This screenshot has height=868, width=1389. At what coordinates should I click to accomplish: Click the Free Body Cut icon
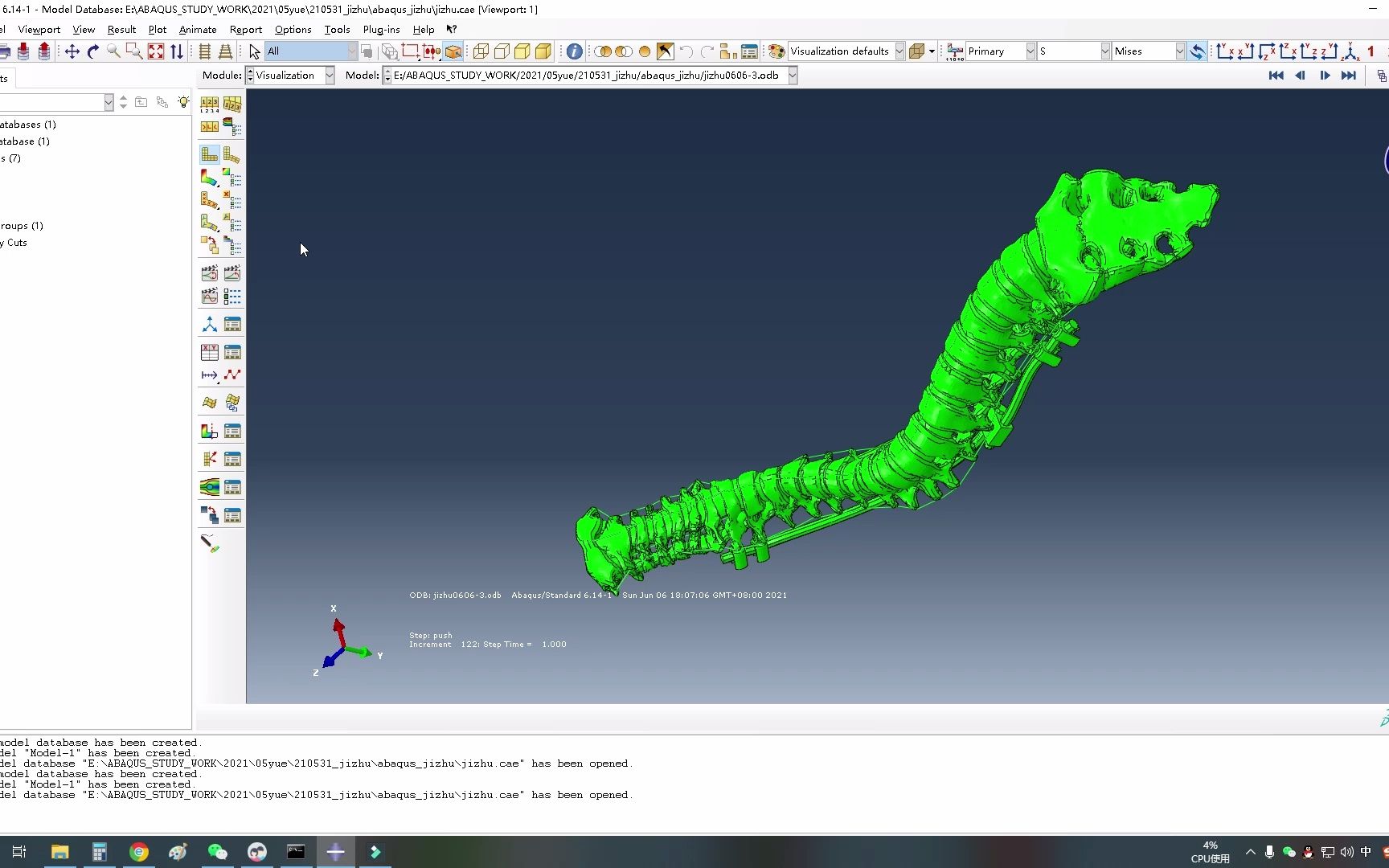(x=209, y=459)
